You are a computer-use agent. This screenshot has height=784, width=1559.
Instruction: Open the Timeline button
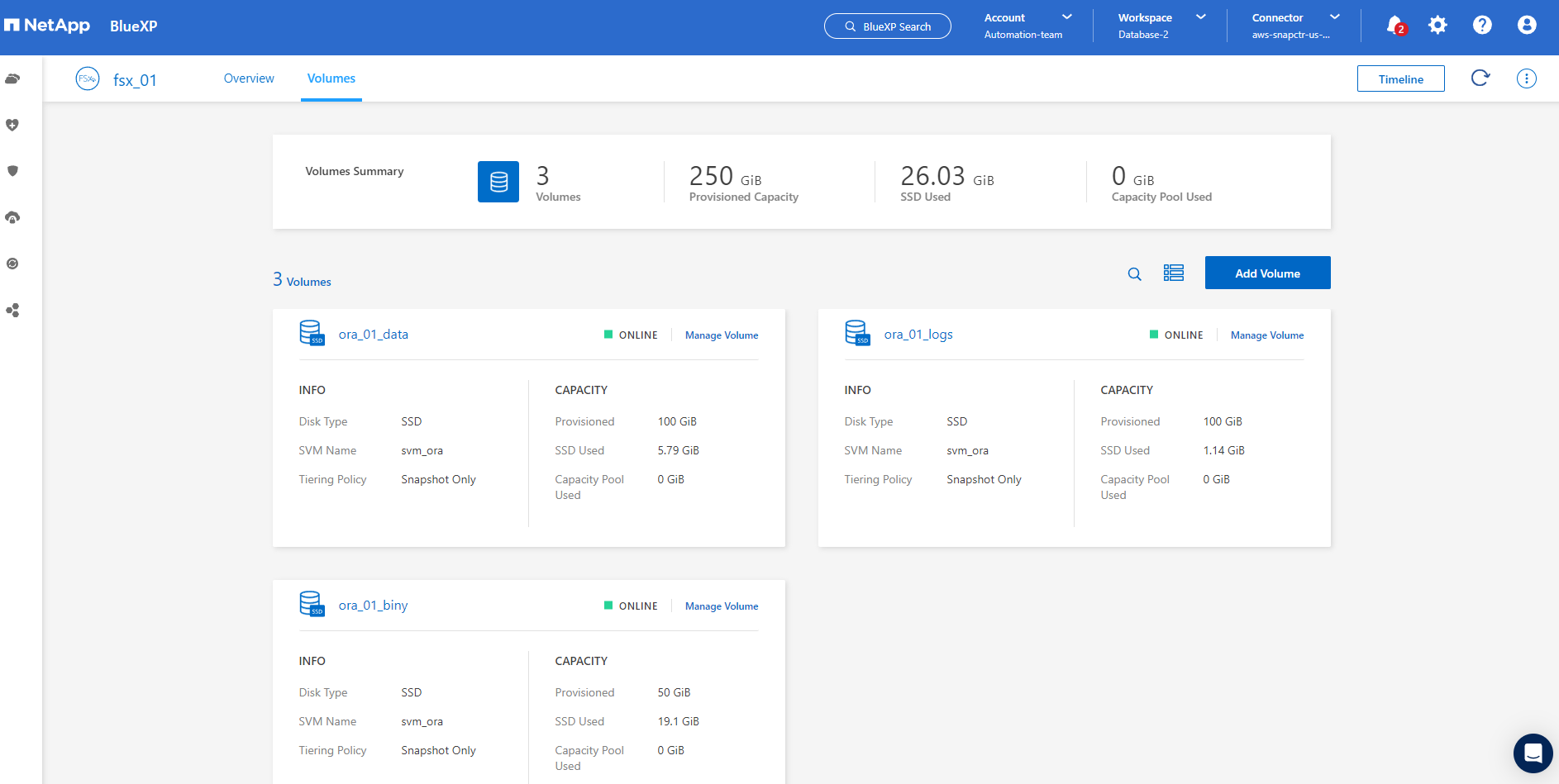click(x=1400, y=79)
